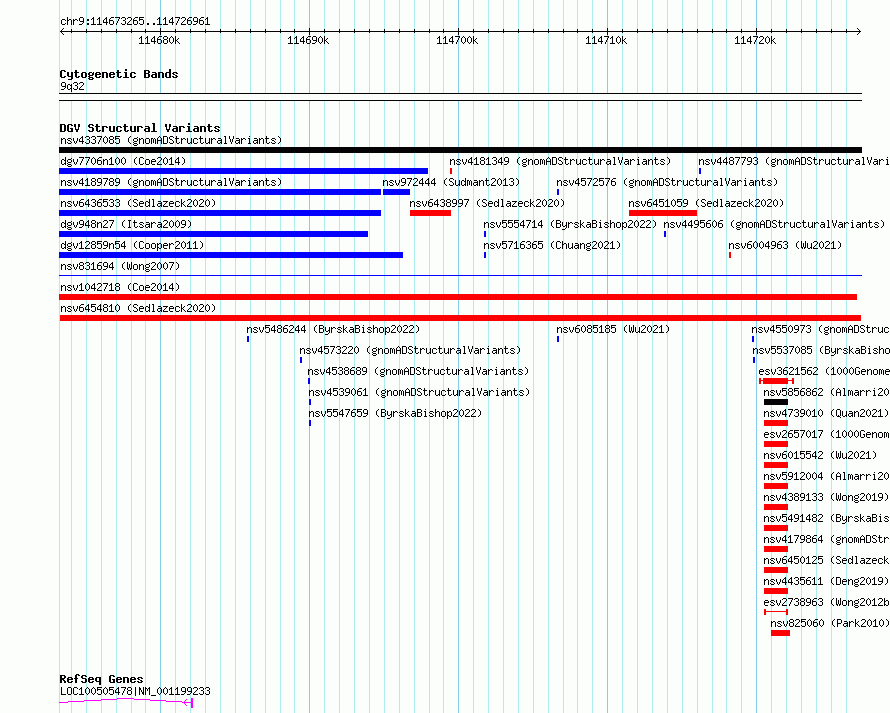Open nsv6438997 (Sedlazeck2020) label
This screenshot has width=890, height=713.
[487, 203]
